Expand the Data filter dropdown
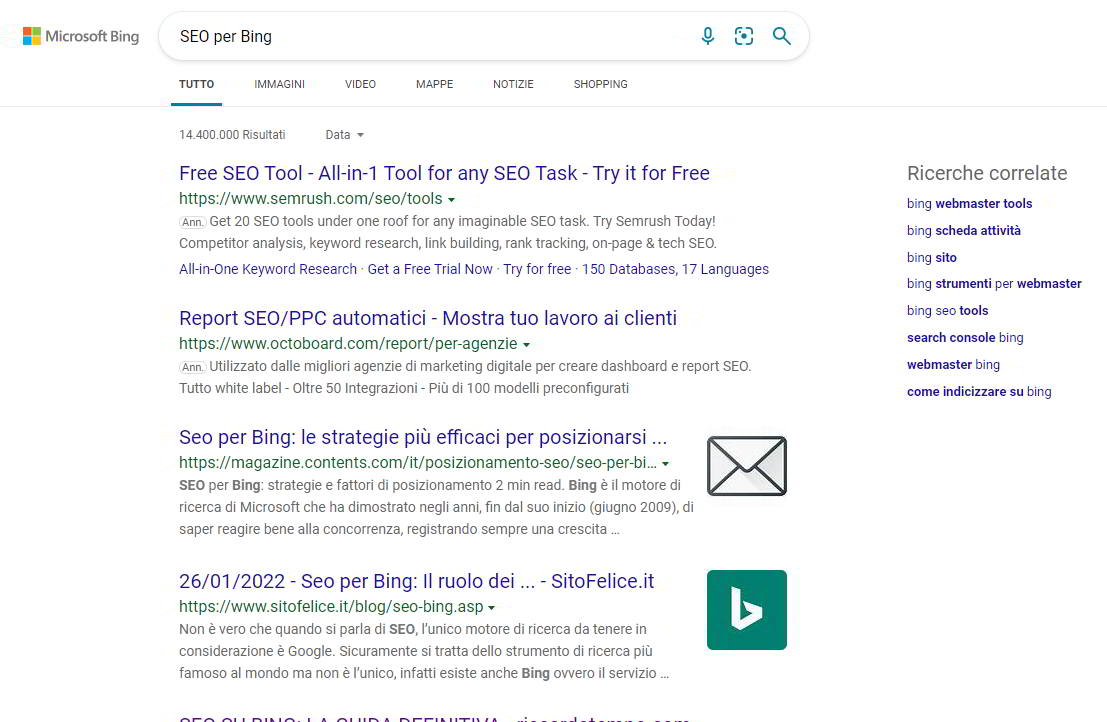The width and height of the screenshot is (1107, 722). pyautogui.click(x=345, y=135)
